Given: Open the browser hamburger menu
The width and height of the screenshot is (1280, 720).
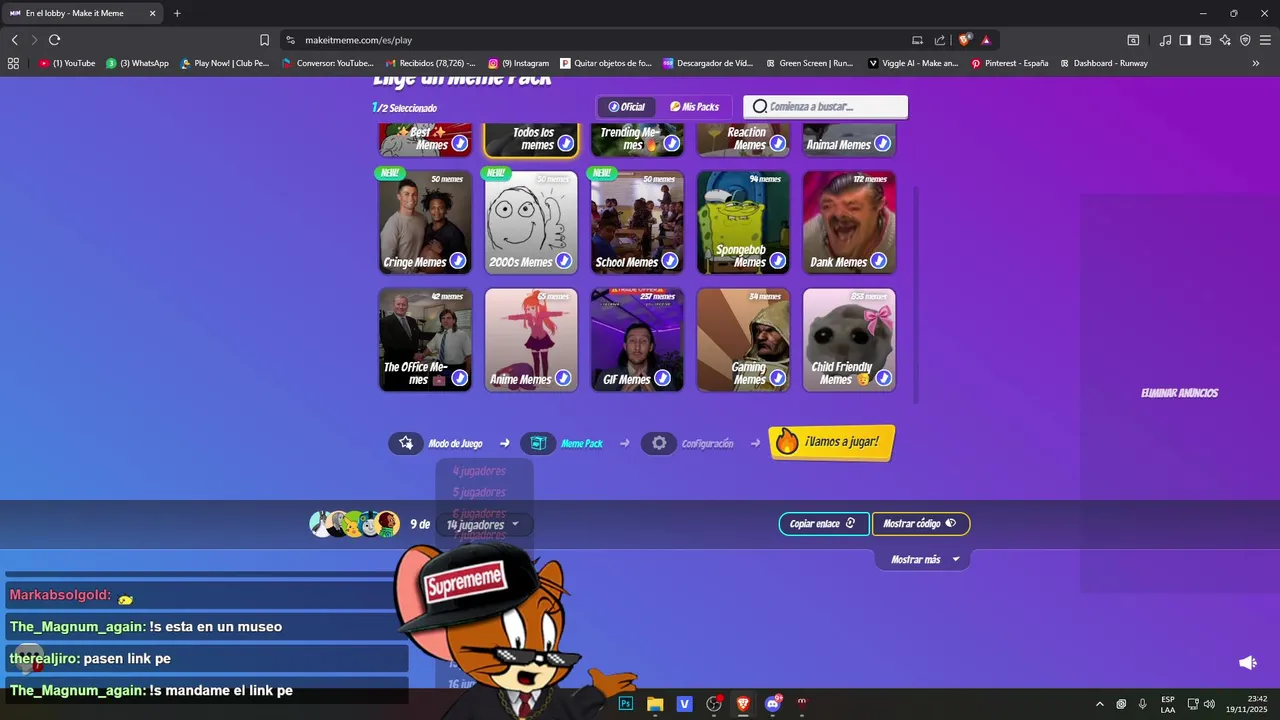Looking at the screenshot, I should [x=1265, y=40].
